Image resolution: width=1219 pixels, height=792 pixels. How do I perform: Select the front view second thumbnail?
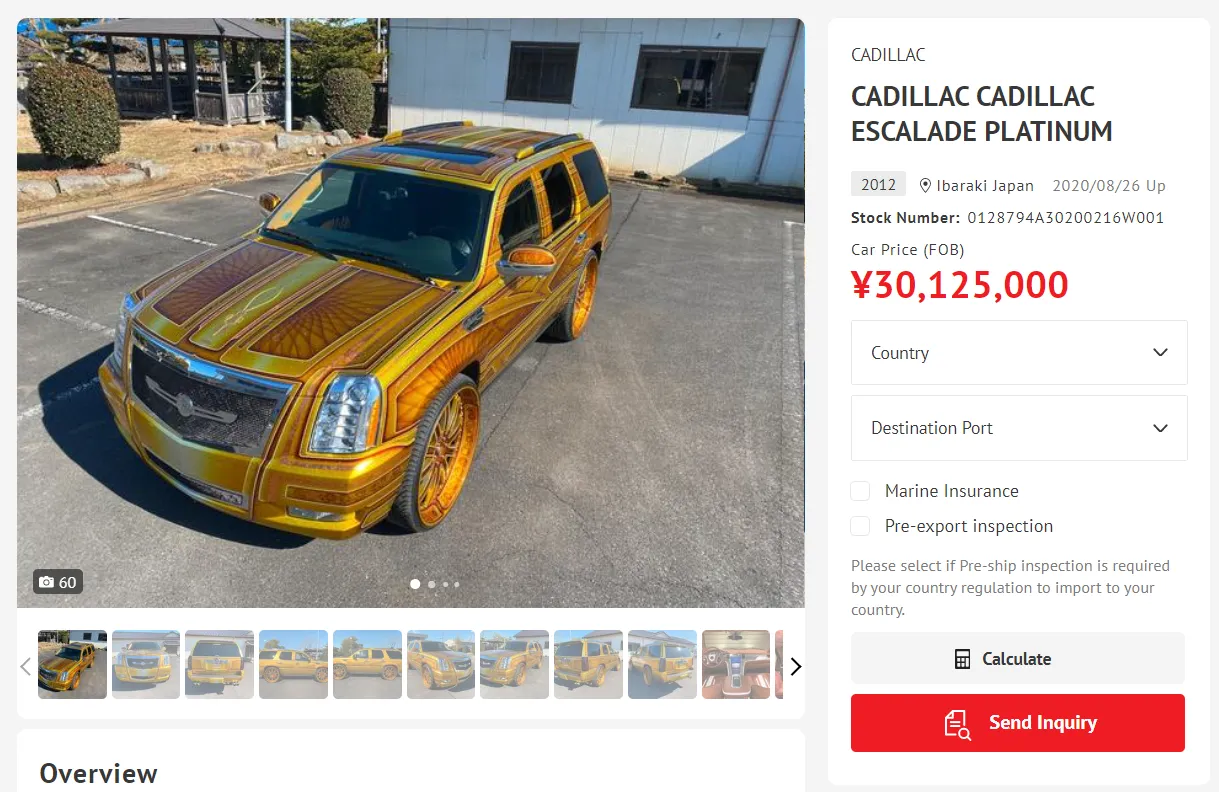[146, 664]
